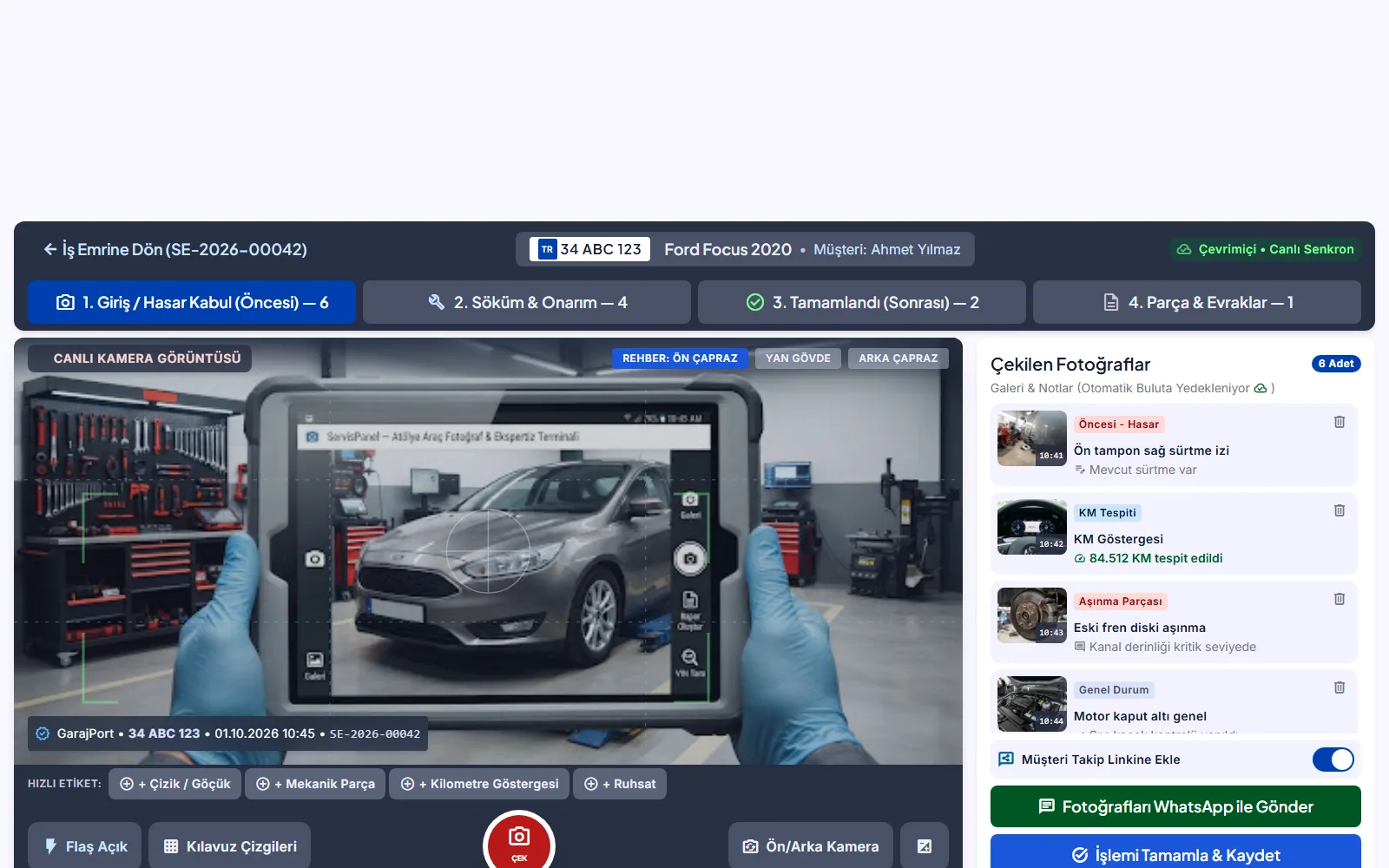This screenshot has width=1389, height=868.
Task: Click the Genel Durum tag label
Action: point(1114,690)
